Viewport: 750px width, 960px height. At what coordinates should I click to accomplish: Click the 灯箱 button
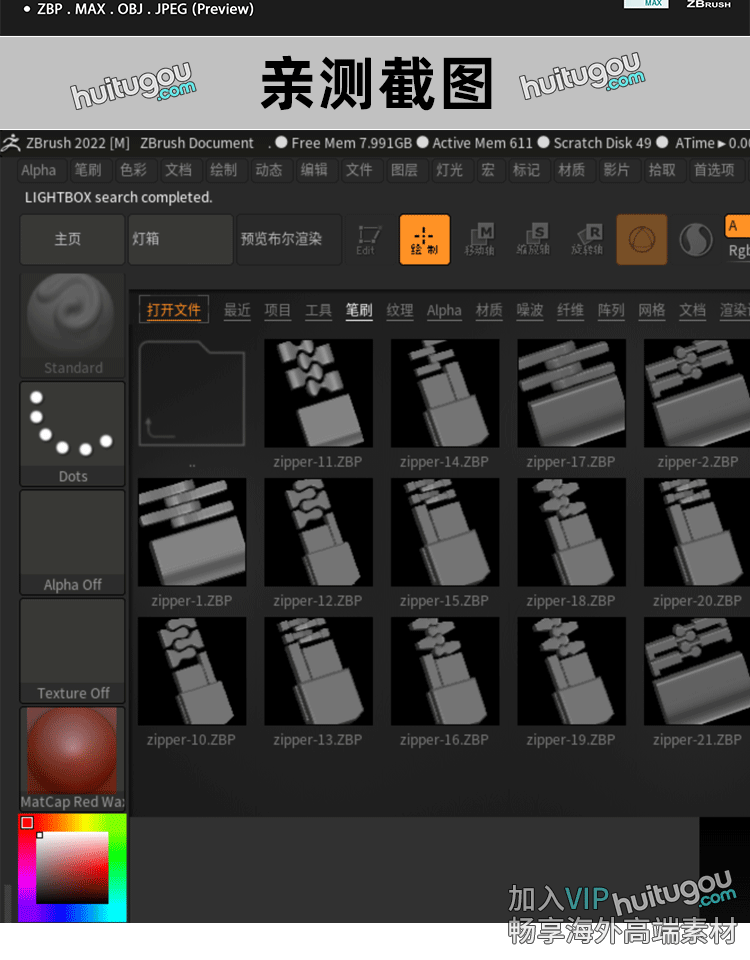click(x=181, y=239)
